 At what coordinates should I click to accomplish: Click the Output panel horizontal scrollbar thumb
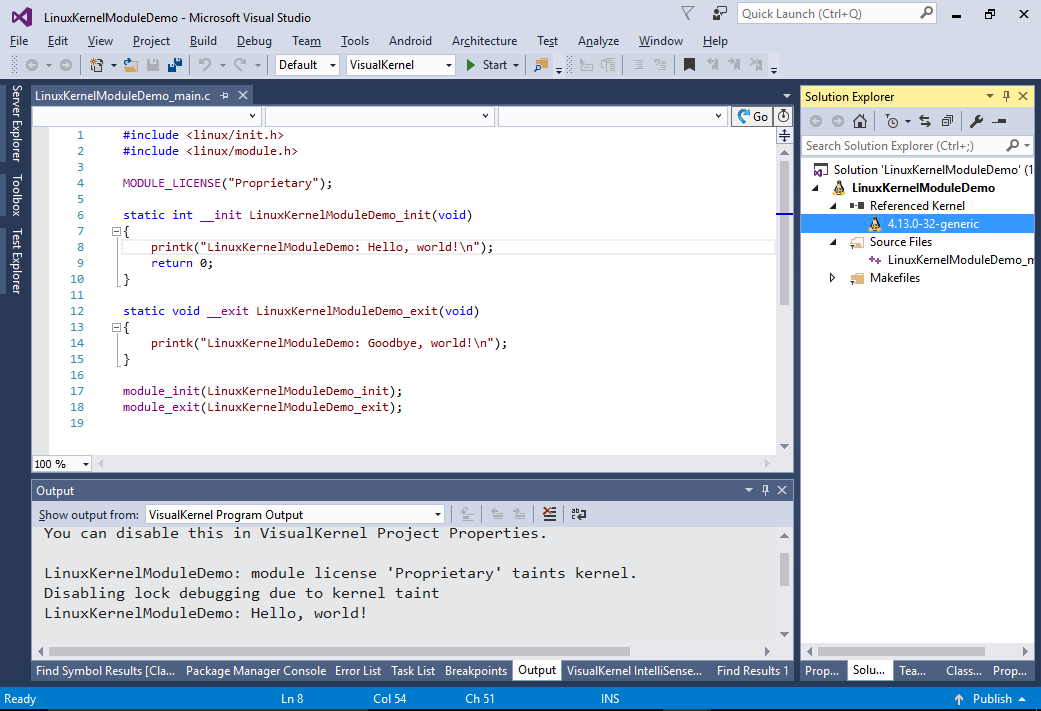339,651
